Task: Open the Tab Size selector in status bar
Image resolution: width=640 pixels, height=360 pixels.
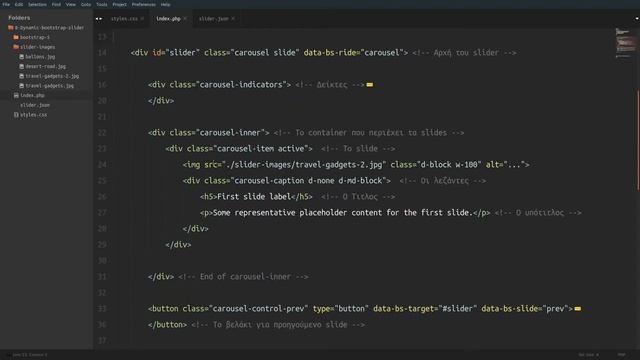Action: 588,355
